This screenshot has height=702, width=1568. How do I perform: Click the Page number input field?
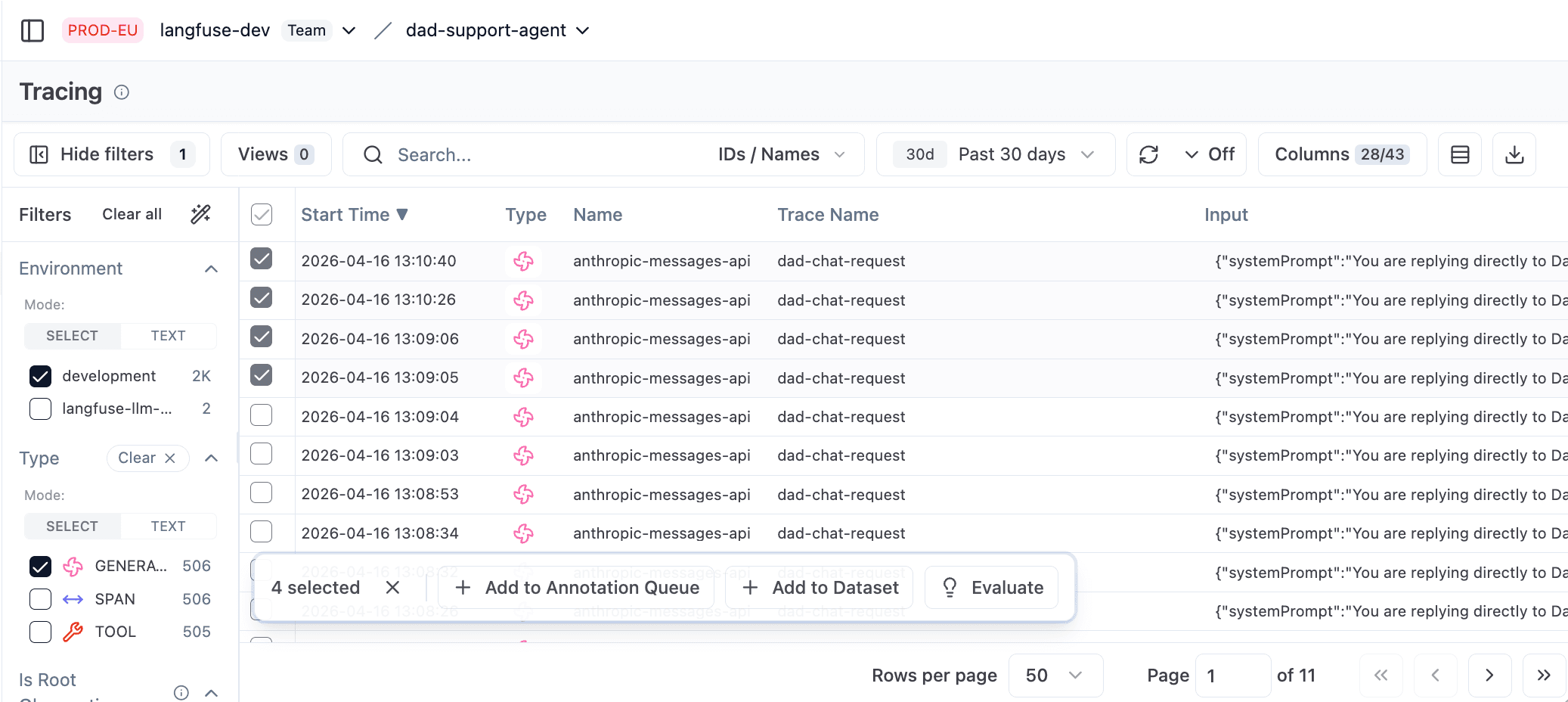pos(1232,676)
